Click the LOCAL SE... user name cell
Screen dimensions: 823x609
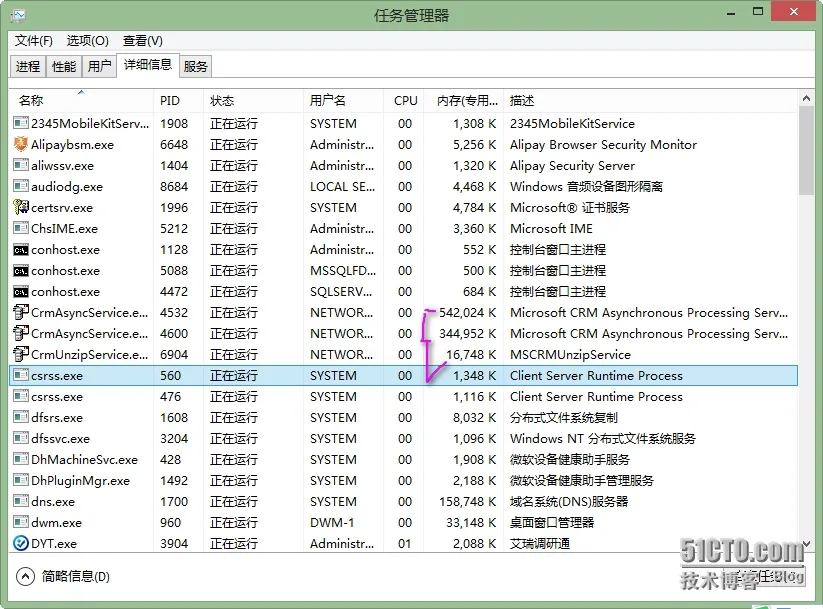(x=342, y=186)
